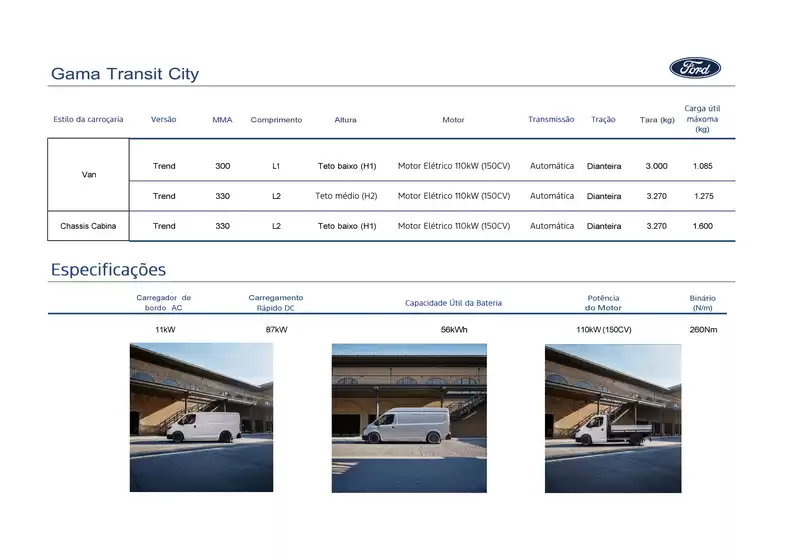Click the '260Nm' torque value
Image resolution: width=793 pixels, height=560 pixels.
(703, 330)
